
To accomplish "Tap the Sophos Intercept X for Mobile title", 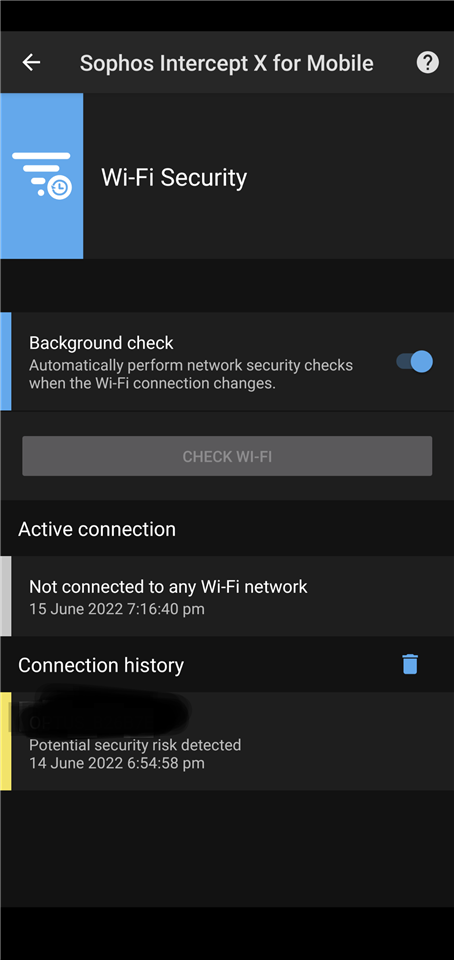I will click(226, 62).
